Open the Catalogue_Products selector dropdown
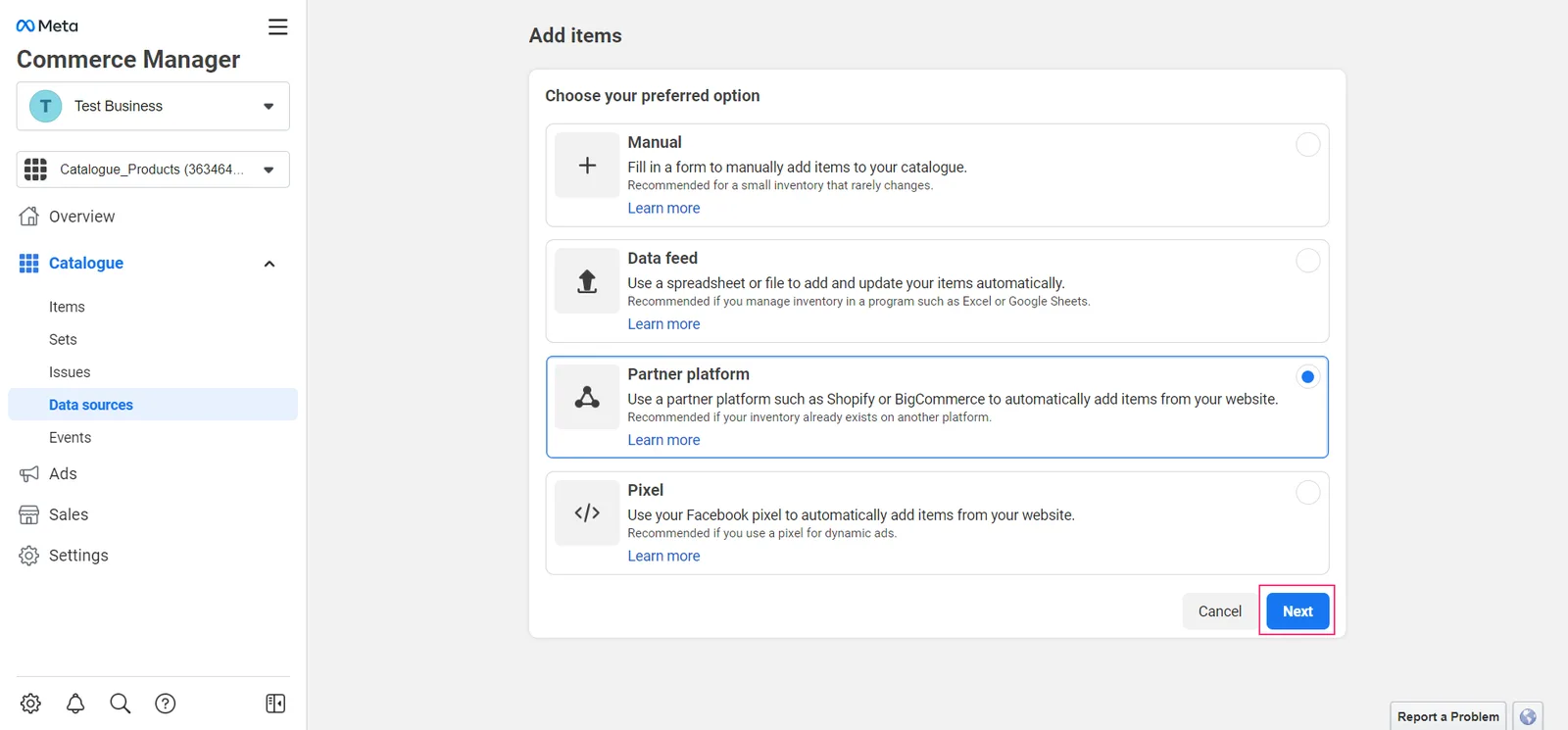The height and width of the screenshot is (730, 1568). point(153,170)
